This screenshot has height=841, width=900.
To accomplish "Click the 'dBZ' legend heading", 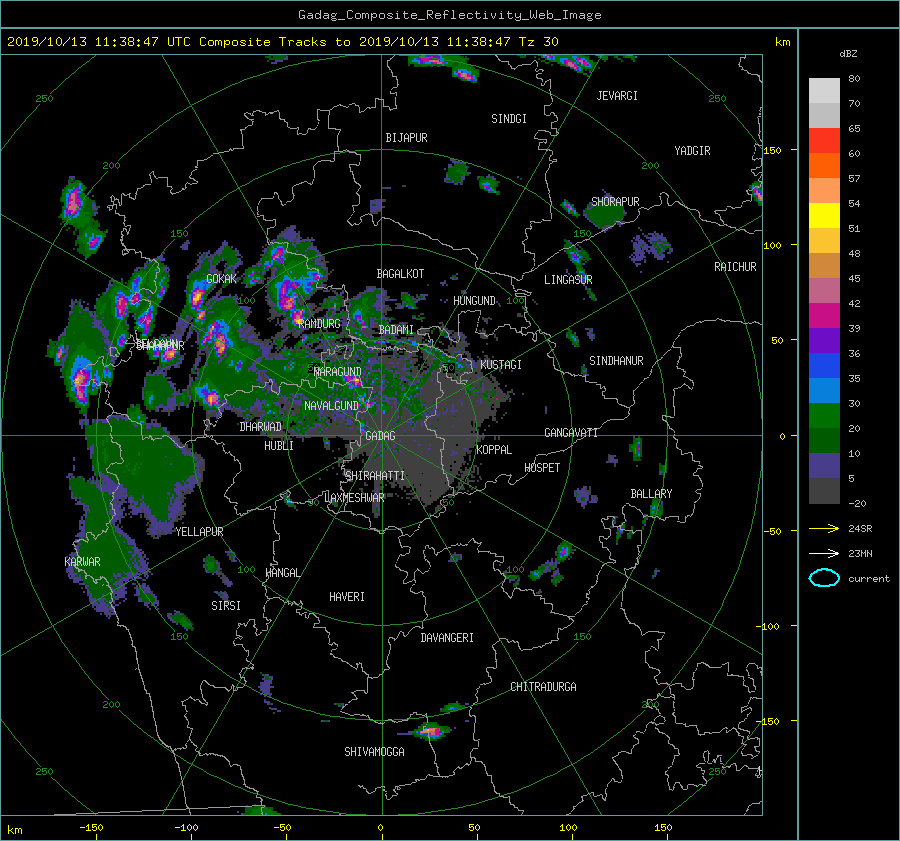I will click(x=848, y=53).
